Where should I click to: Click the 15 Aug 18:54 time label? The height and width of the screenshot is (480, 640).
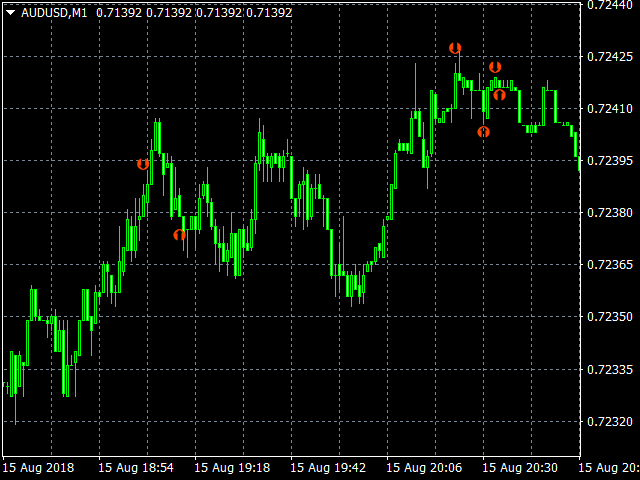click(136, 467)
